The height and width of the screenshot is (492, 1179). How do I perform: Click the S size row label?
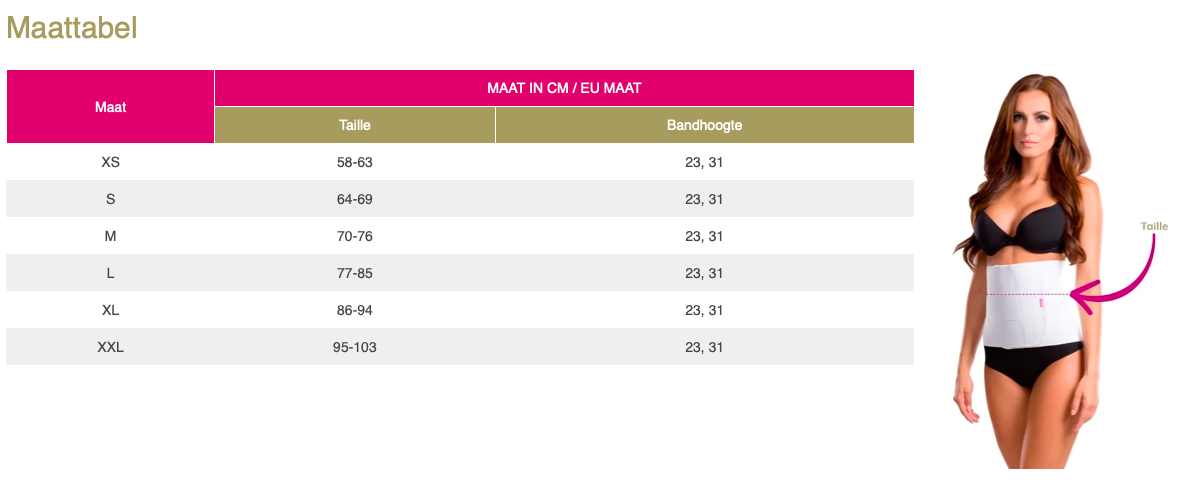point(110,199)
